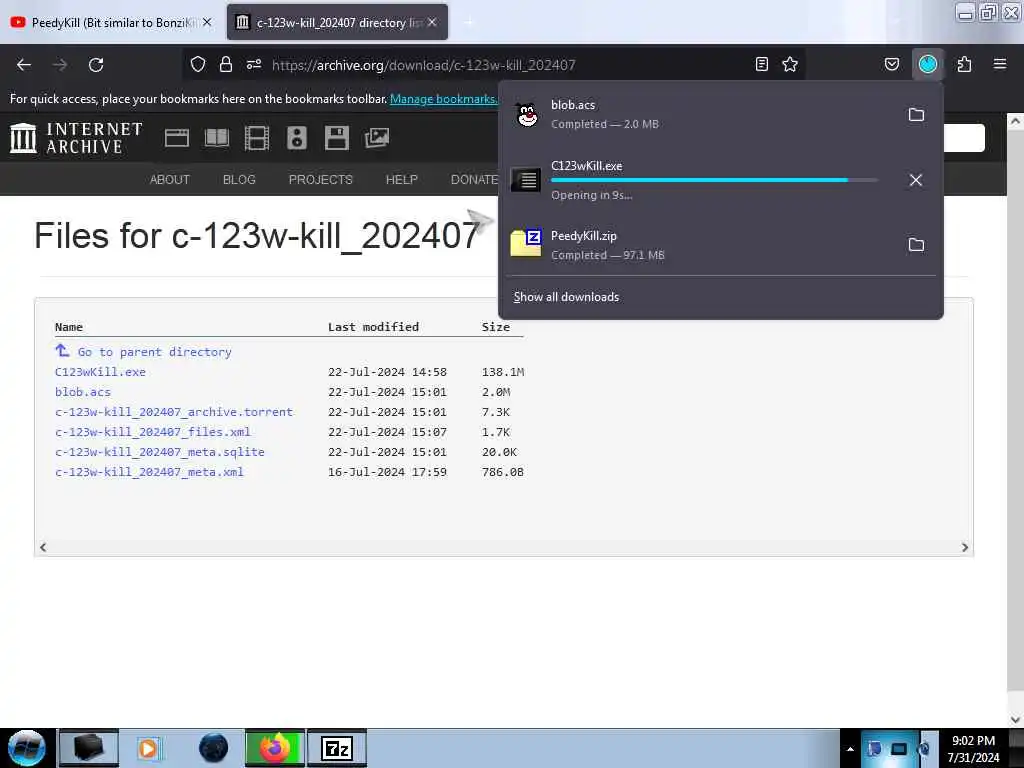Click the C123wKill.exe download progress bar
The width and height of the screenshot is (1024, 768).
(x=714, y=180)
